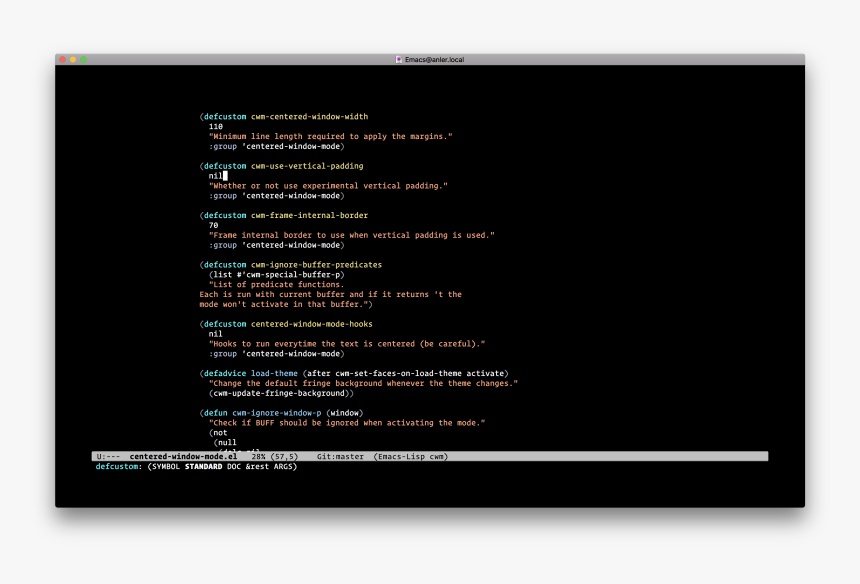The width and height of the screenshot is (860, 584).
Task: Maximize the Emacs window with green button
Action: [x=83, y=59]
